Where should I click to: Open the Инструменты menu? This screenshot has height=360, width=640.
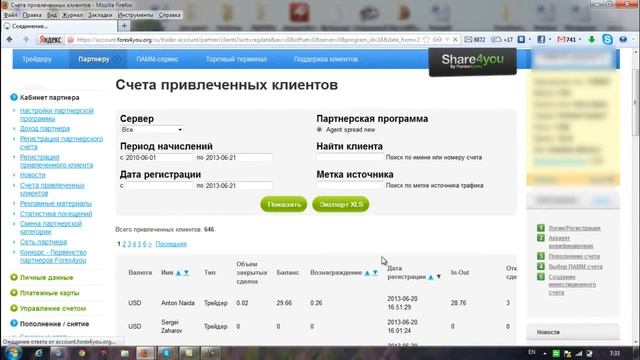tap(136, 15)
